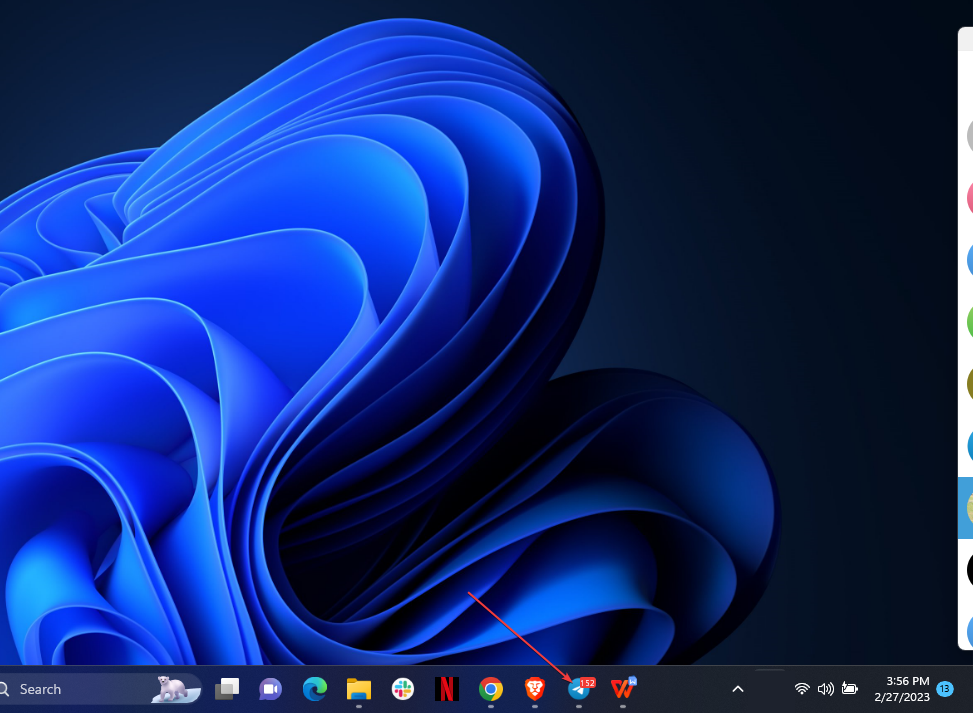Screen dimensions: 973x713
Task: Open the Teams Chat icon
Action: coord(270,689)
